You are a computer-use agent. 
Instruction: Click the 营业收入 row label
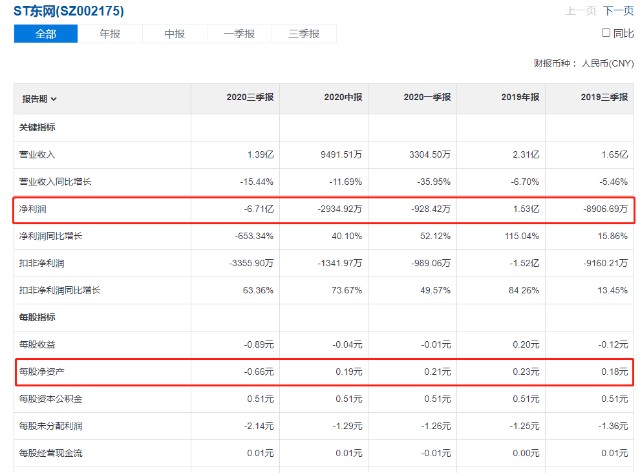[37, 155]
